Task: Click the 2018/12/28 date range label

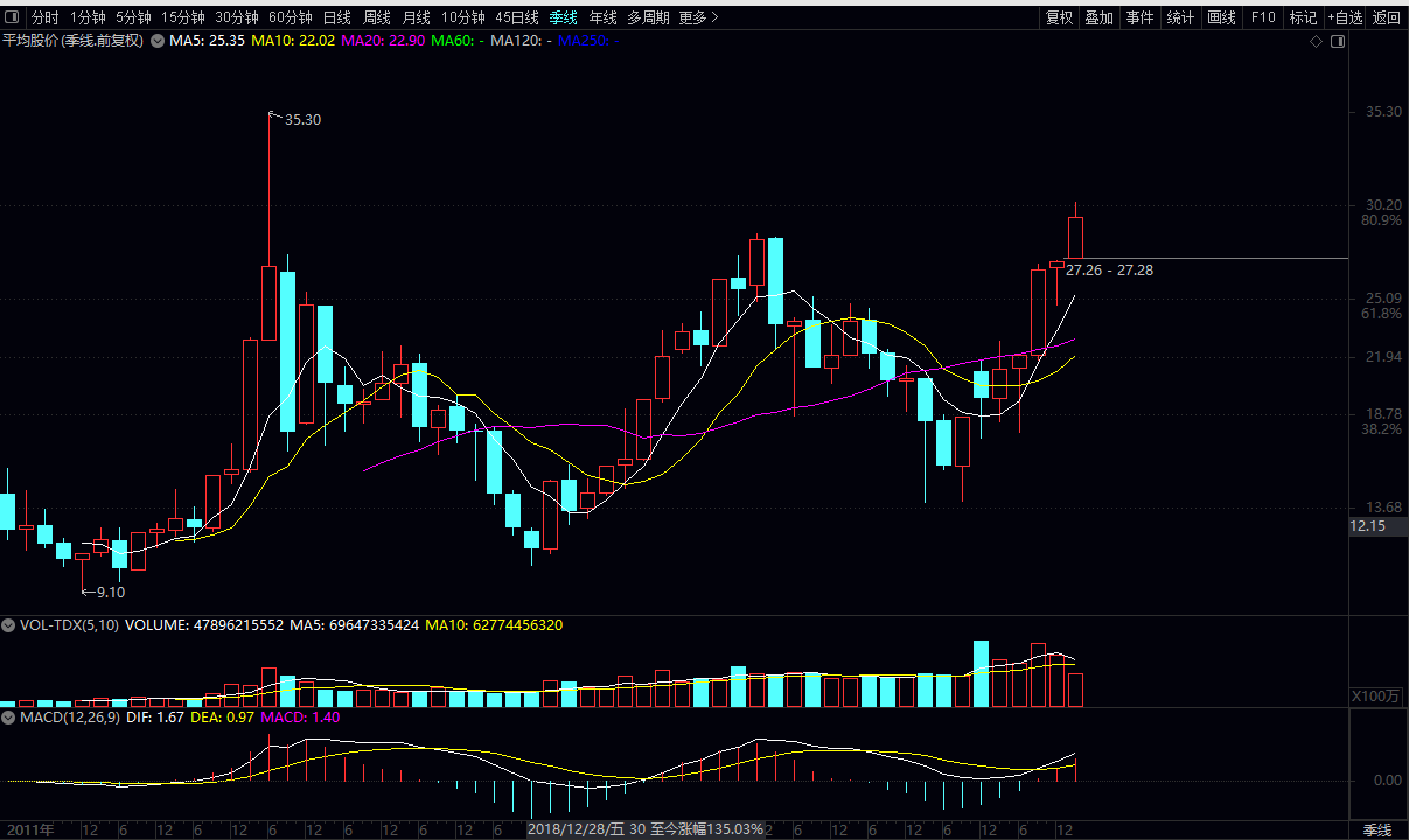Action: pos(645,829)
